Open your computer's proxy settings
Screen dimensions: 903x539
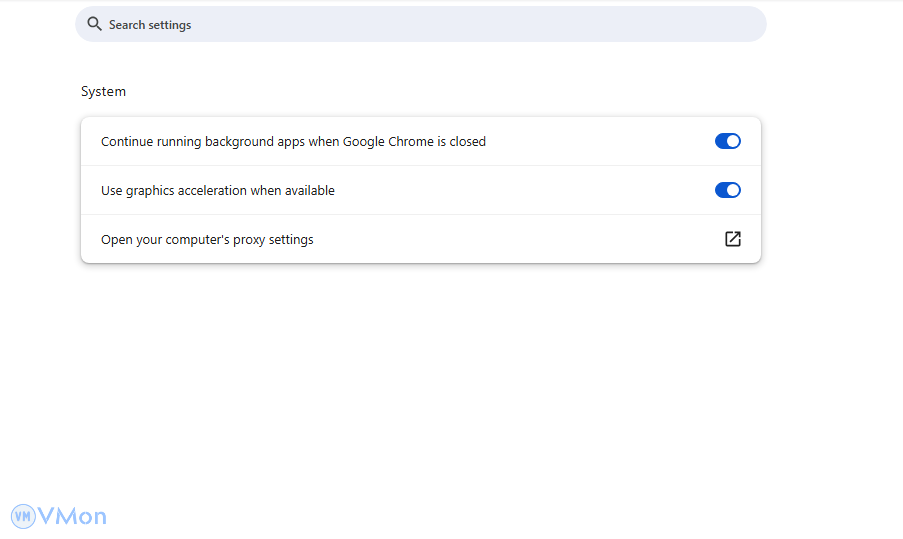pyautogui.click(x=207, y=239)
